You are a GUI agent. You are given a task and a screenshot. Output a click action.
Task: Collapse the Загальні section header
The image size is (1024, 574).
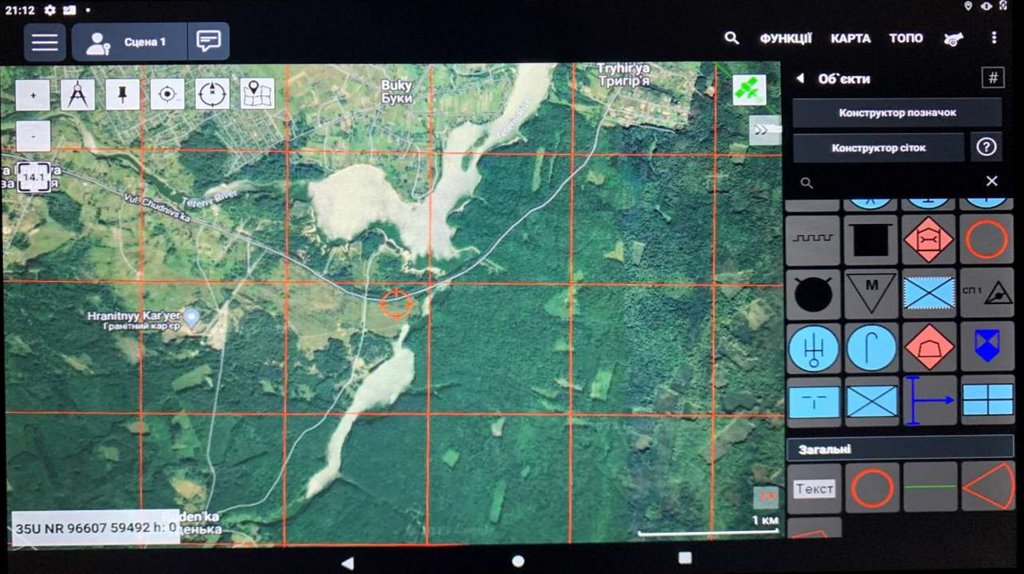click(900, 449)
